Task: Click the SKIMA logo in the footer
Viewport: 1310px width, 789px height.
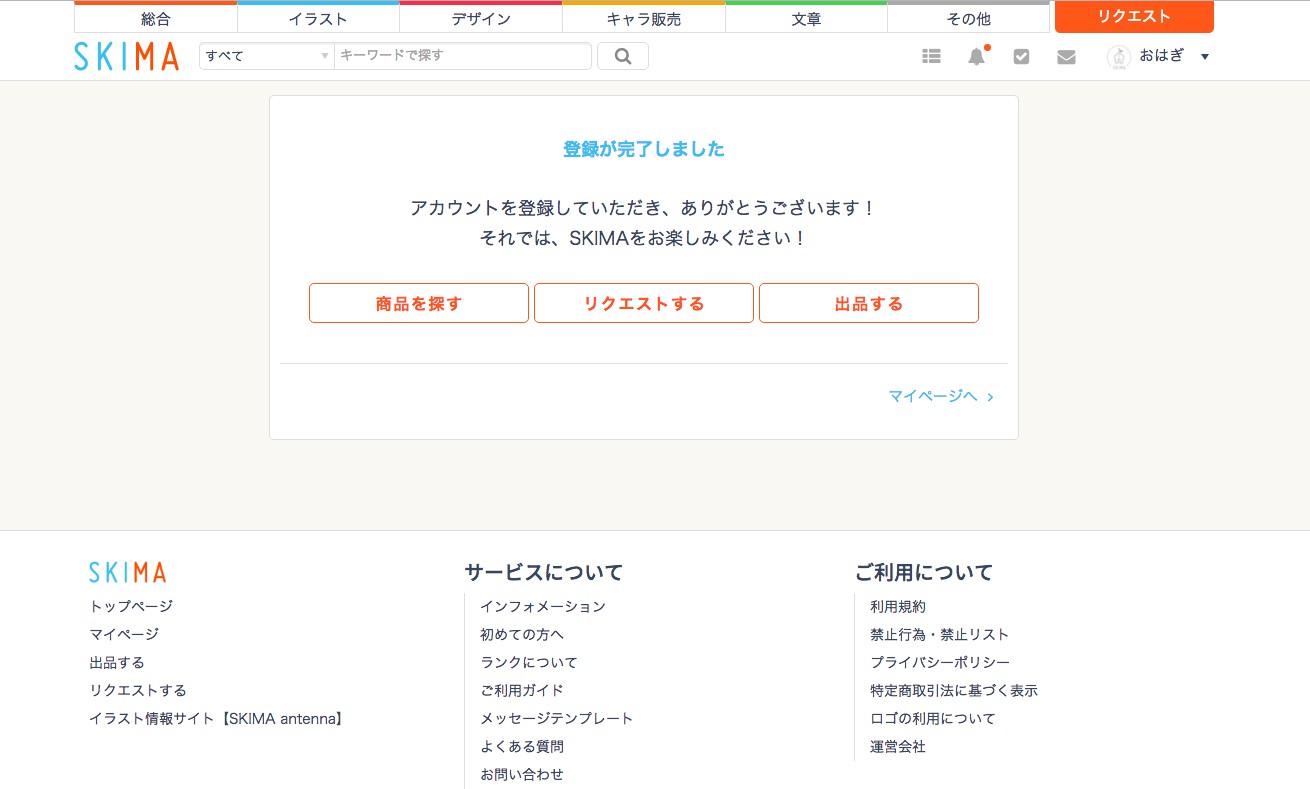Action: click(x=127, y=572)
